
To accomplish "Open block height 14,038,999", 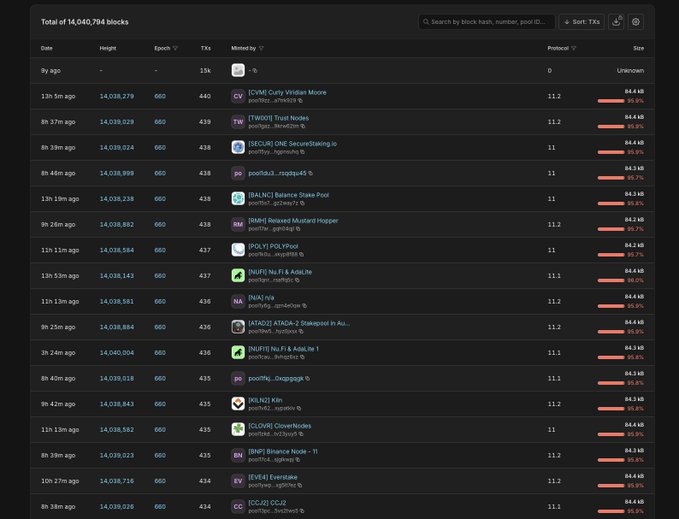I will pos(116,173).
